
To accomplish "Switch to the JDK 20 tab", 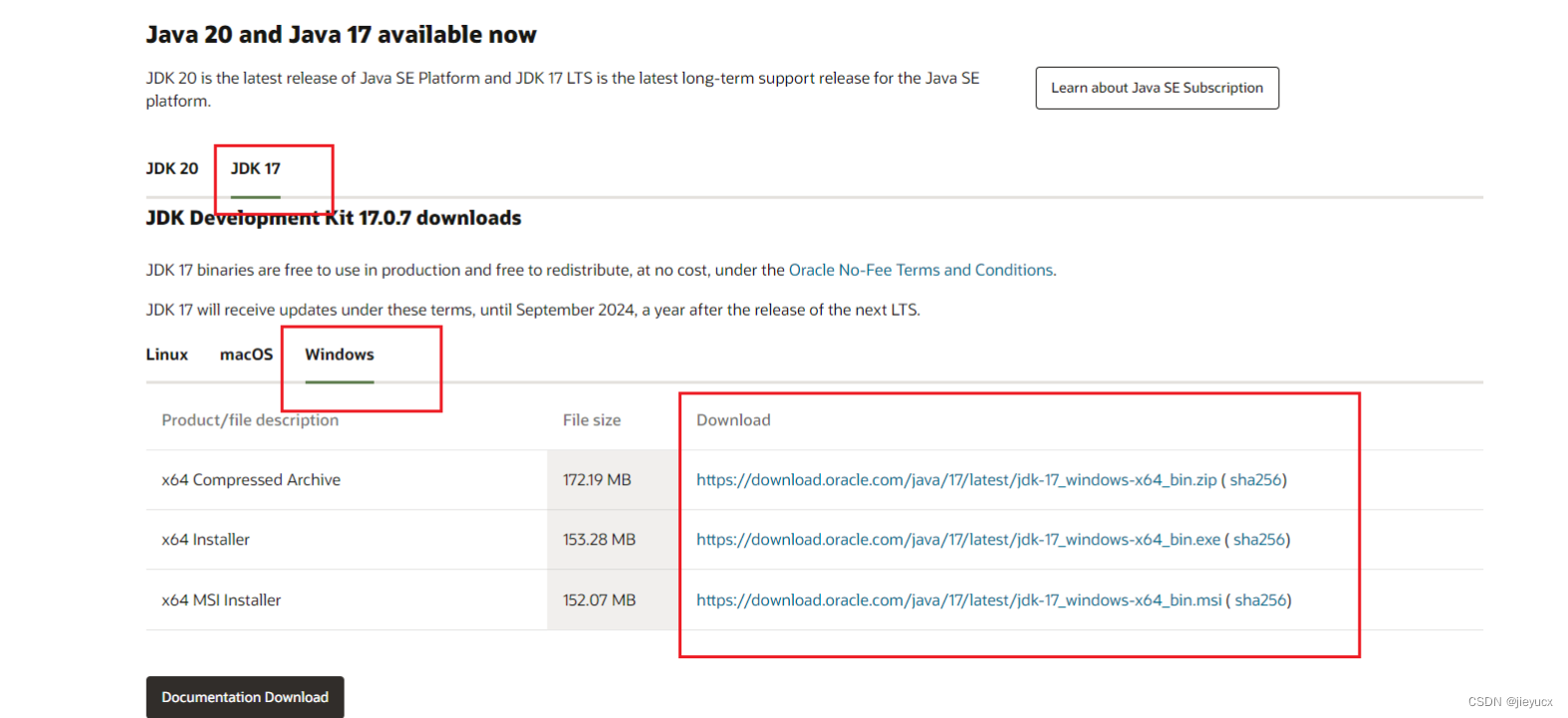I will pyautogui.click(x=172, y=168).
